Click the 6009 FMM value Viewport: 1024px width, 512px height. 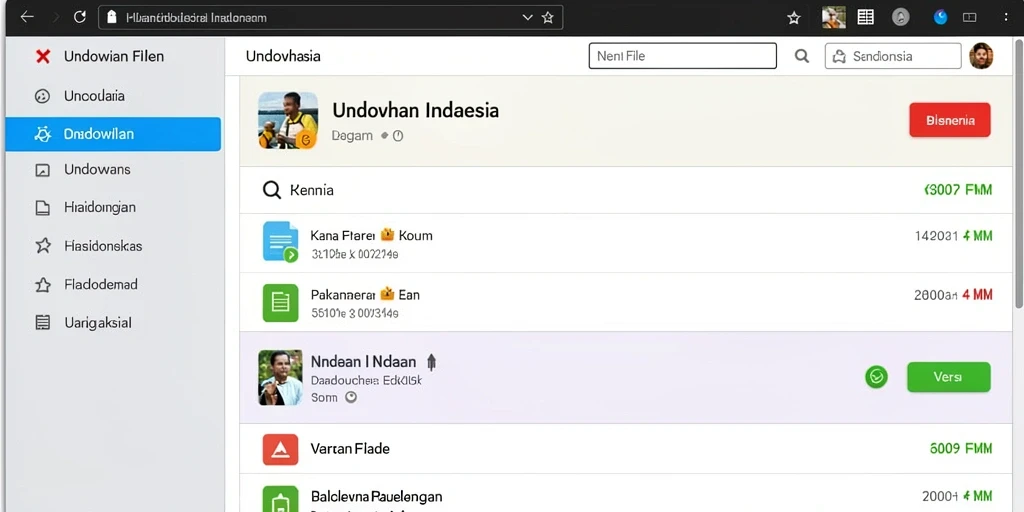coord(960,449)
